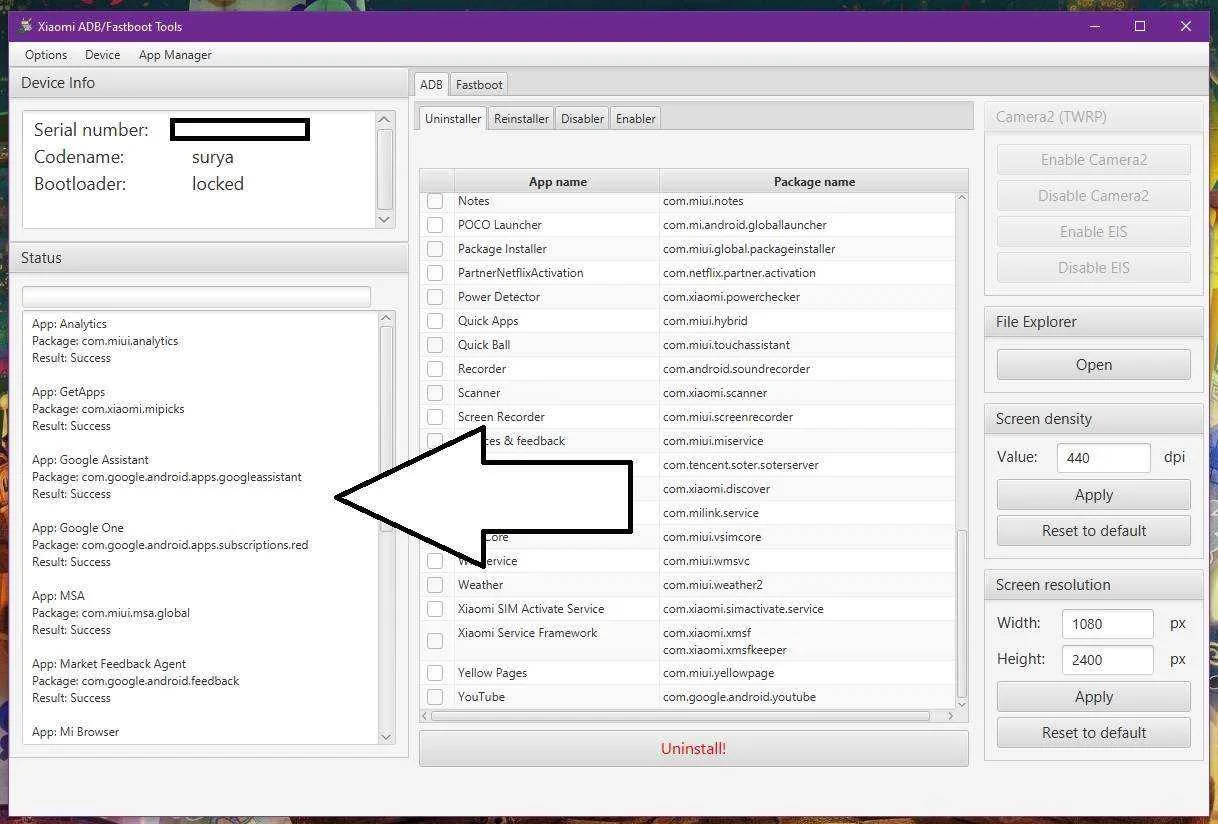Click Device Info scroll down arrow
This screenshot has width=1218, height=824.
coord(386,219)
